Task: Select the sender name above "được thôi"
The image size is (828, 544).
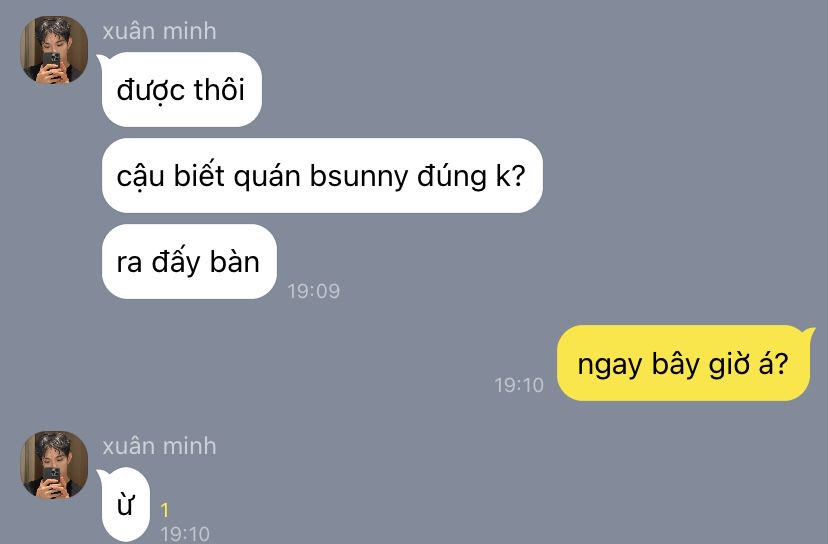Action: pos(159,31)
